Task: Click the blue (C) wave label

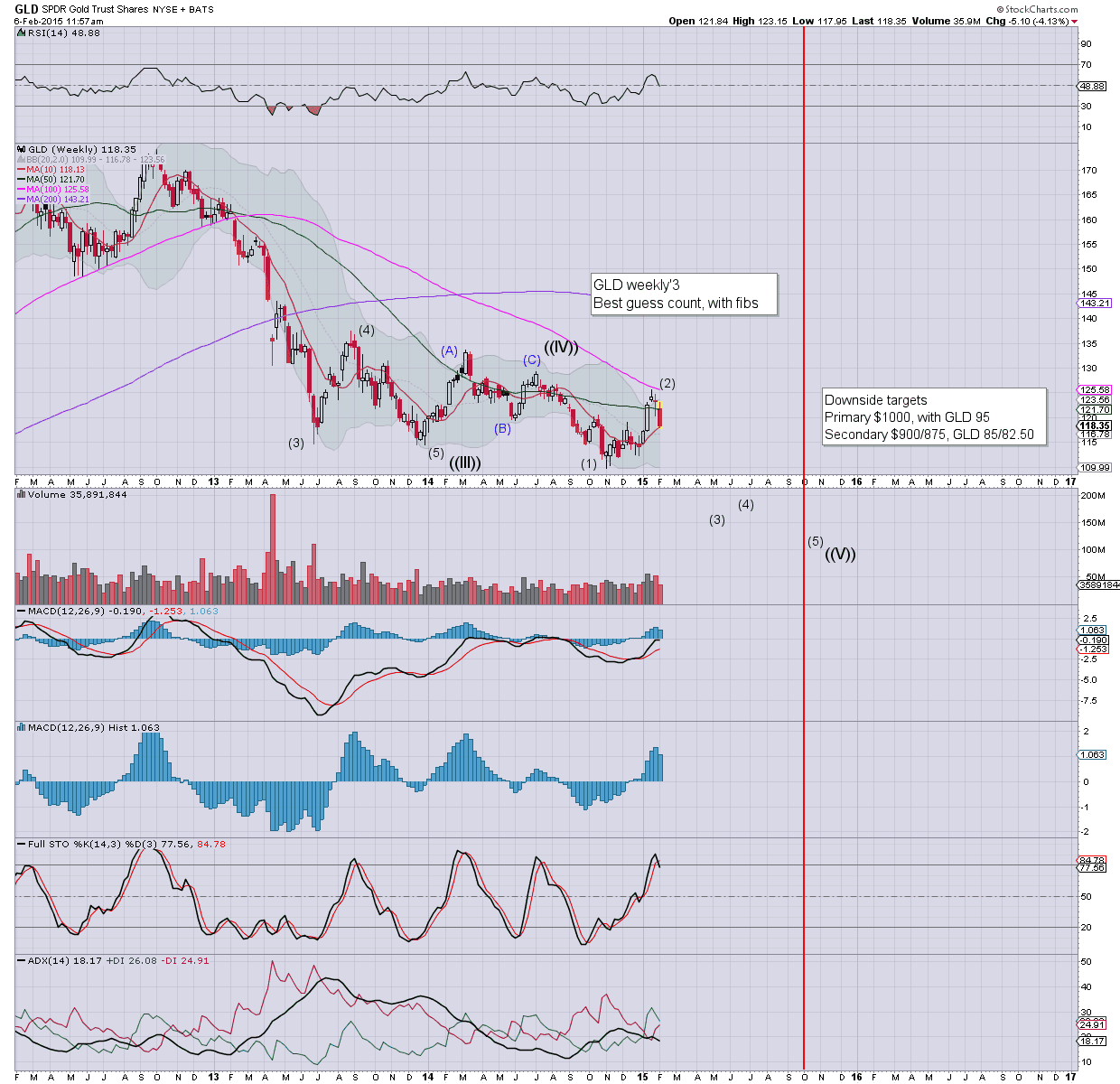Action: (x=532, y=360)
